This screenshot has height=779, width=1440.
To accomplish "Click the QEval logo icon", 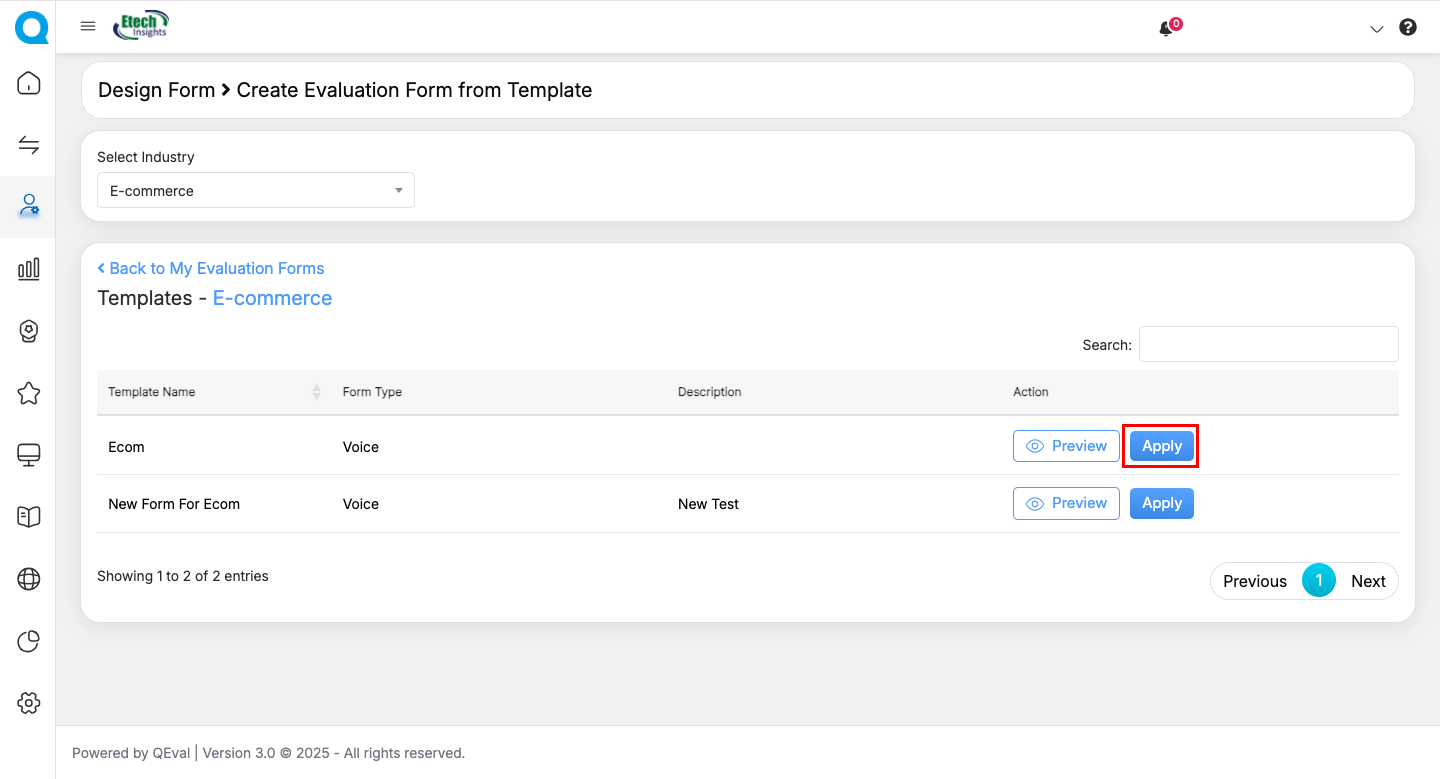I will point(30,27).
